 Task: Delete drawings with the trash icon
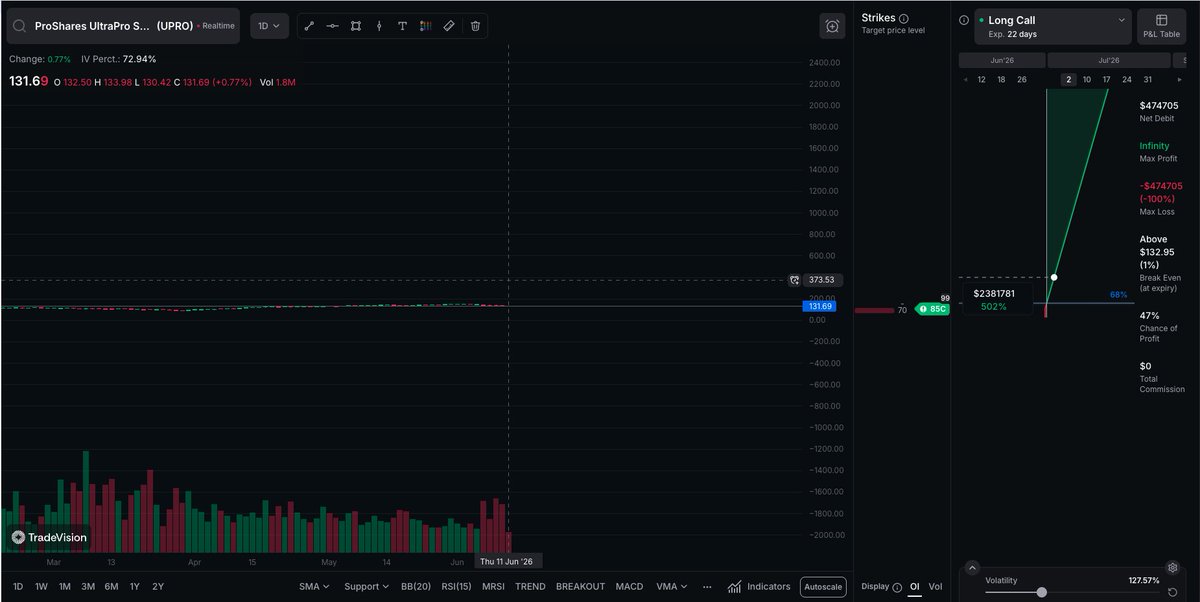[x=475, y=26]
